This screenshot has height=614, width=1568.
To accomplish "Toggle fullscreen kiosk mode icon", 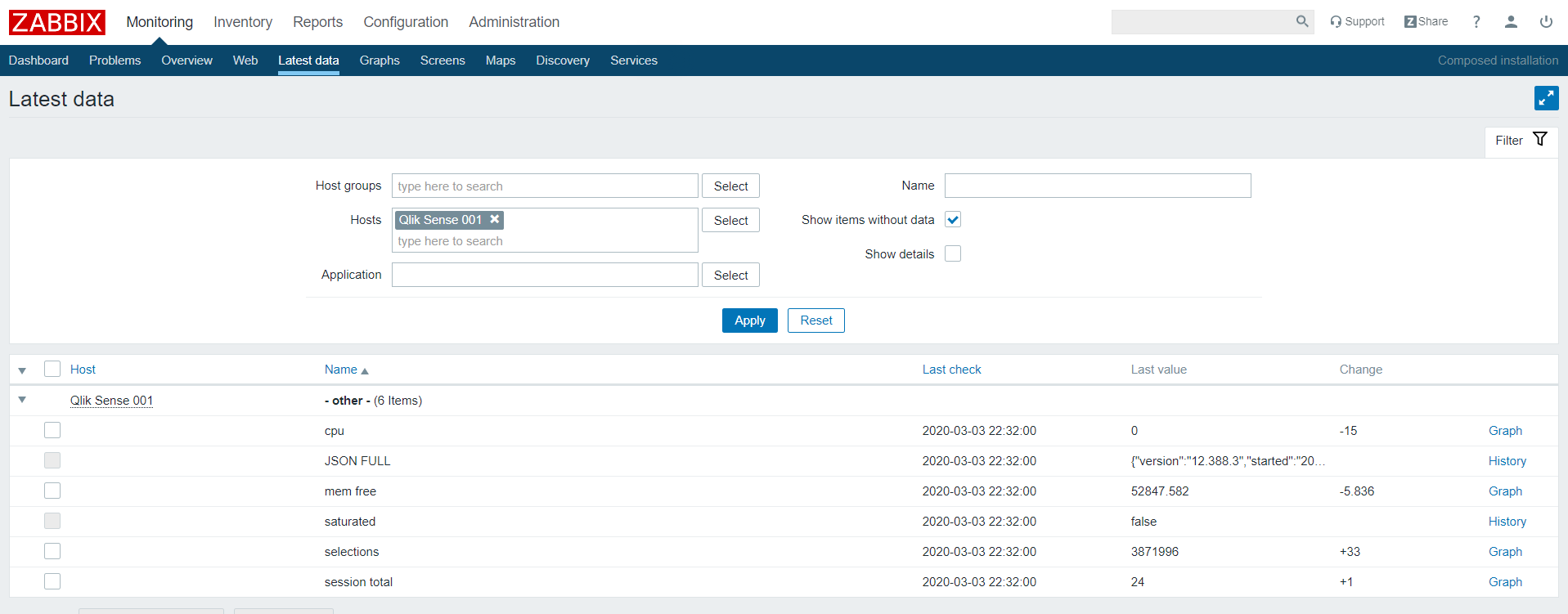I will click(x=1545, y=98).
